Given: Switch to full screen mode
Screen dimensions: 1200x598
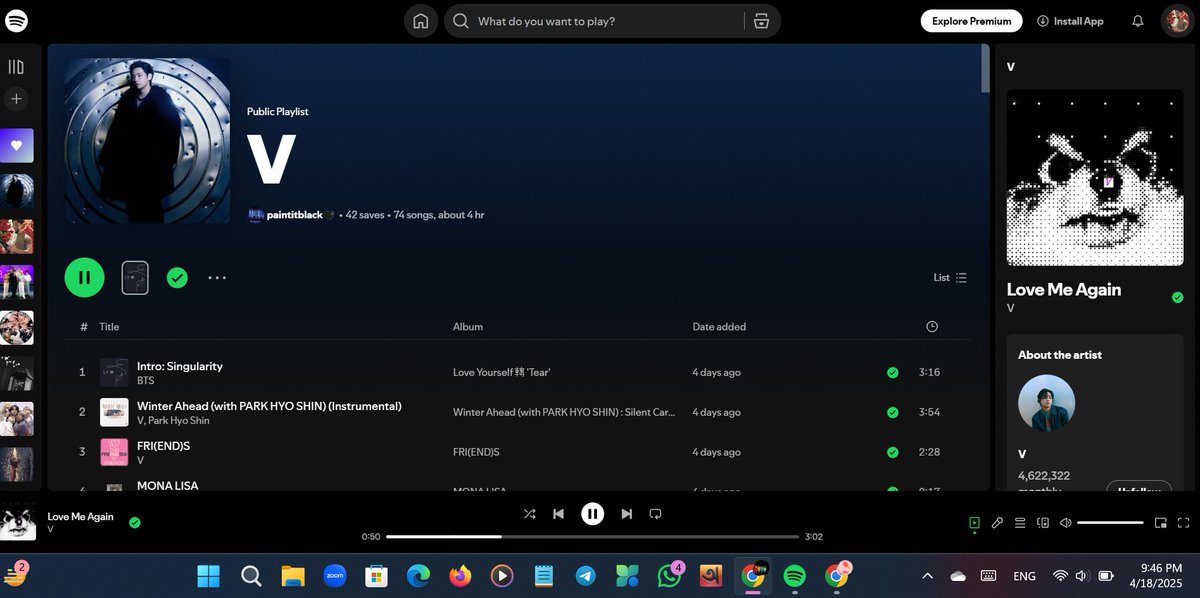Looking at the screenshot, I should [x=1184, y=522].
